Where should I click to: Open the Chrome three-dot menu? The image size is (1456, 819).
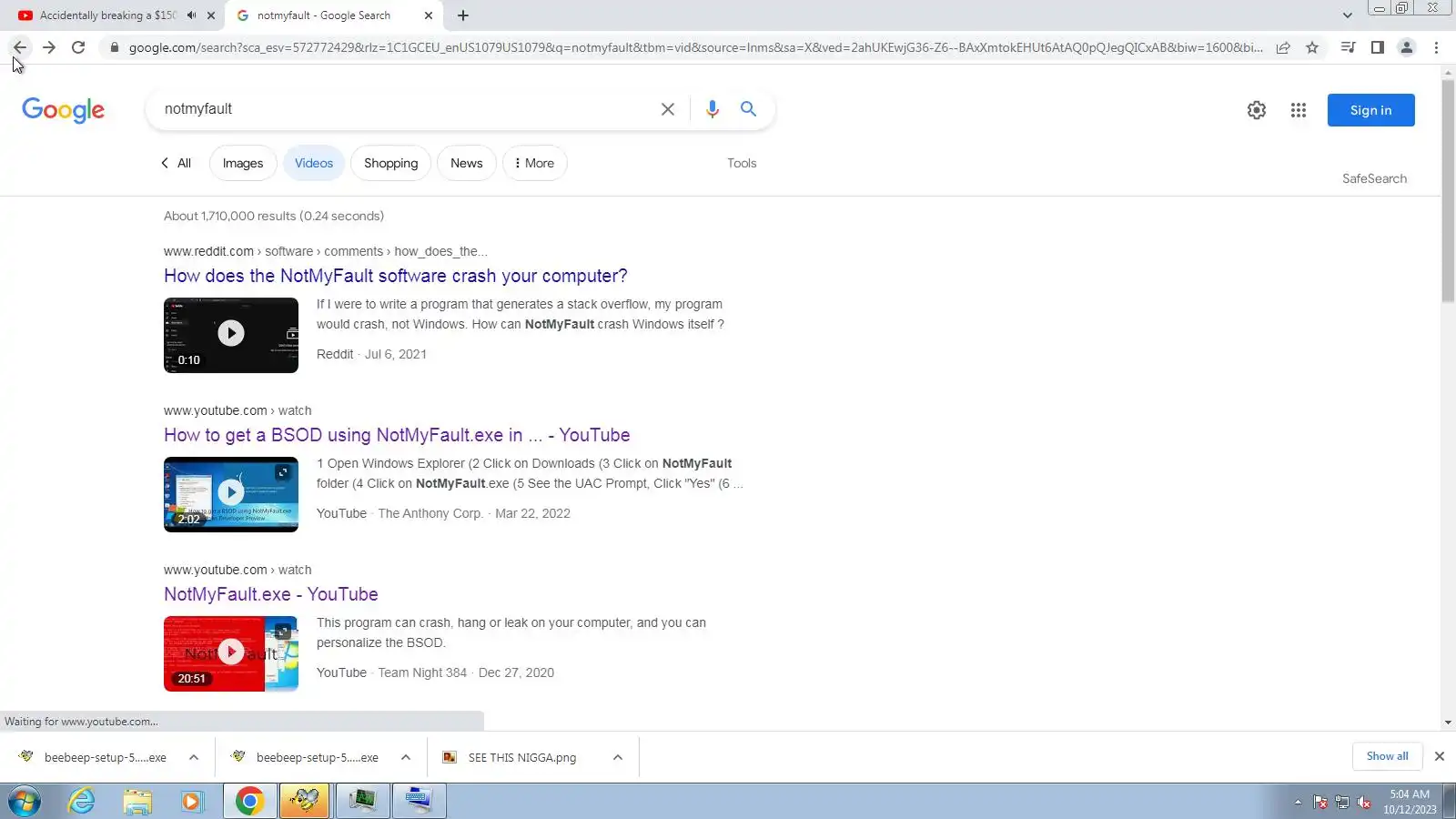pos(1437,47)
